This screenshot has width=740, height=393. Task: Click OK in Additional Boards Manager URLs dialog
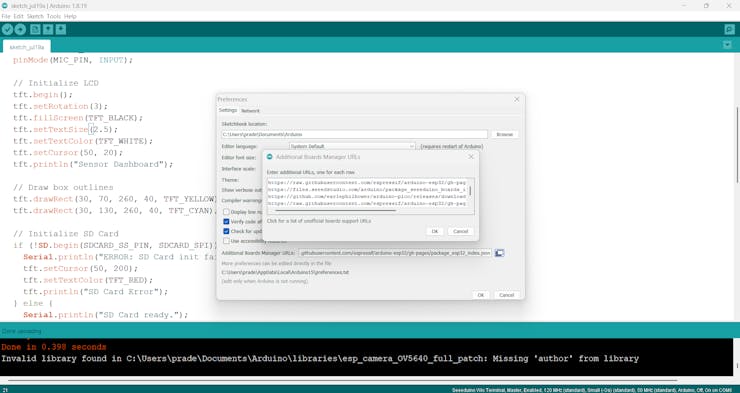pos(435,232)
